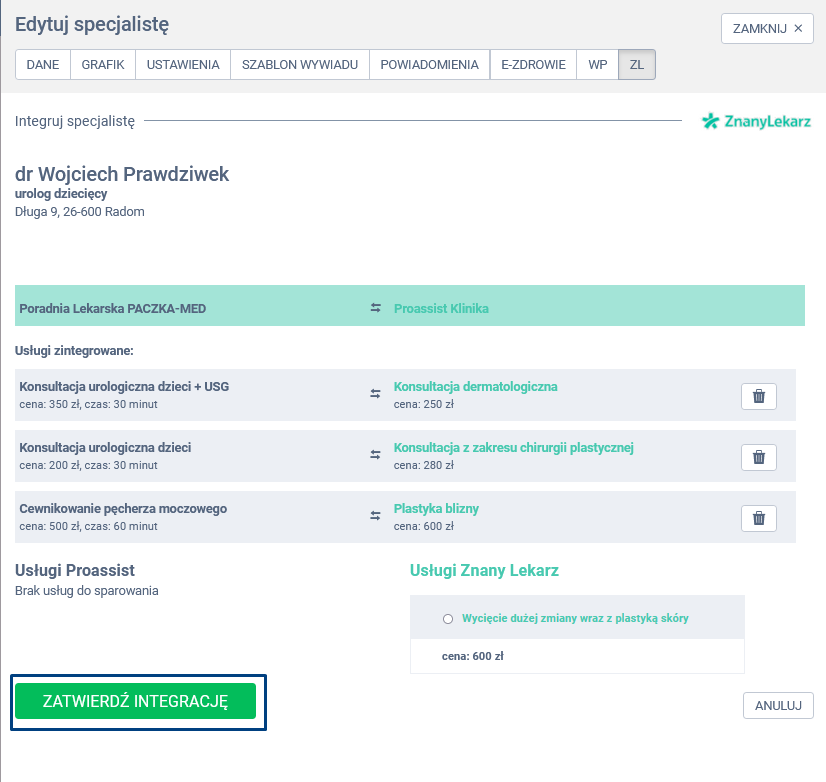Click swap arrows icon beside Proassist Klinika
This screenshot has width=826, height=782.
pos(376,308)
